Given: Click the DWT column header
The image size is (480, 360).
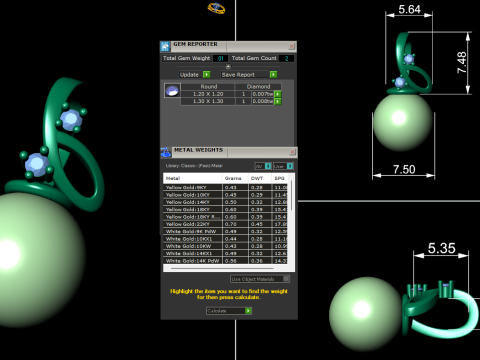Looking at the screenshot, I should [260, 178].
